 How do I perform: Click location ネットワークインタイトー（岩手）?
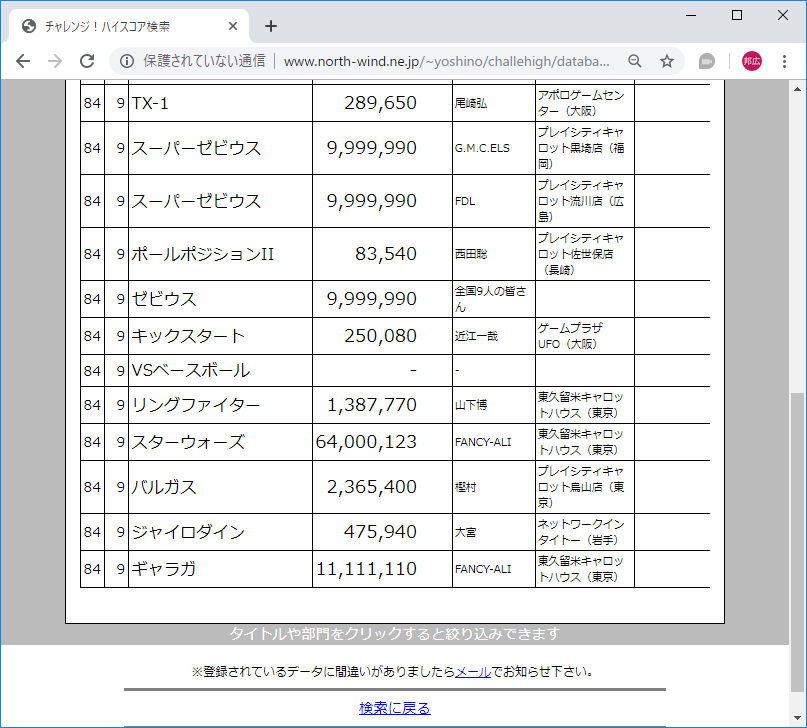point(582,532)
